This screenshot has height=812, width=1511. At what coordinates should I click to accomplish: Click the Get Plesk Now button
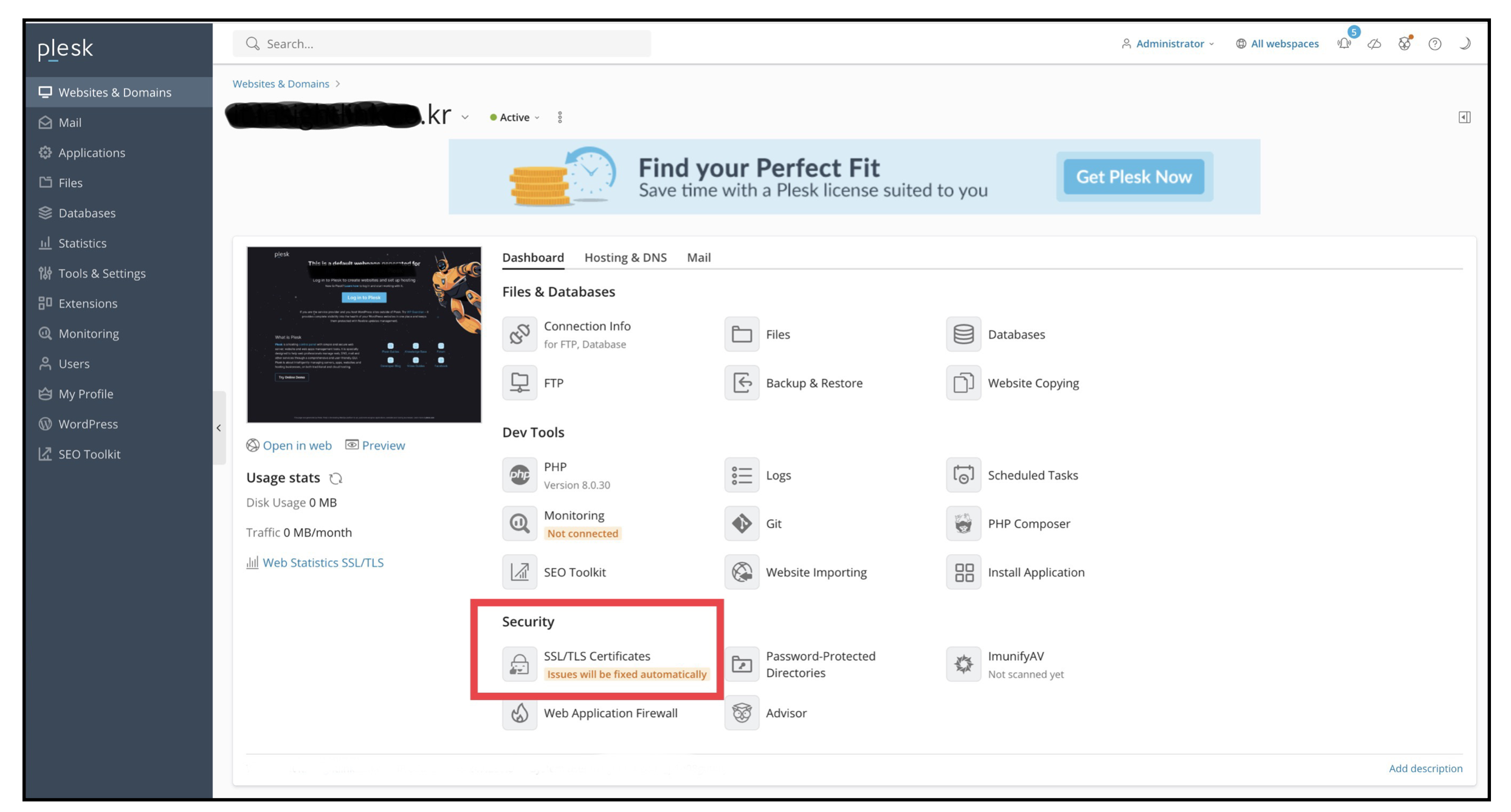coord(1134,177)
